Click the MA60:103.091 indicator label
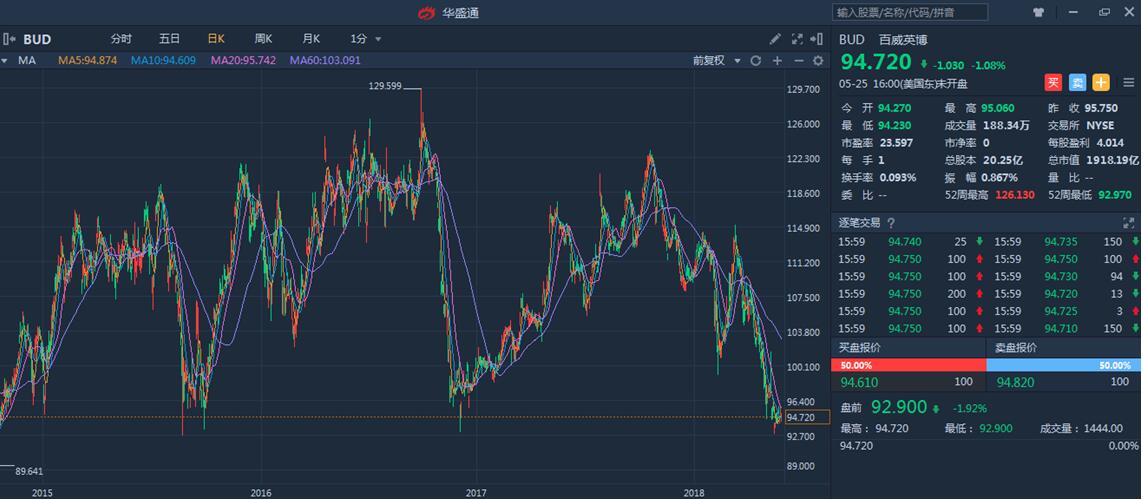 tap(325, 60)
